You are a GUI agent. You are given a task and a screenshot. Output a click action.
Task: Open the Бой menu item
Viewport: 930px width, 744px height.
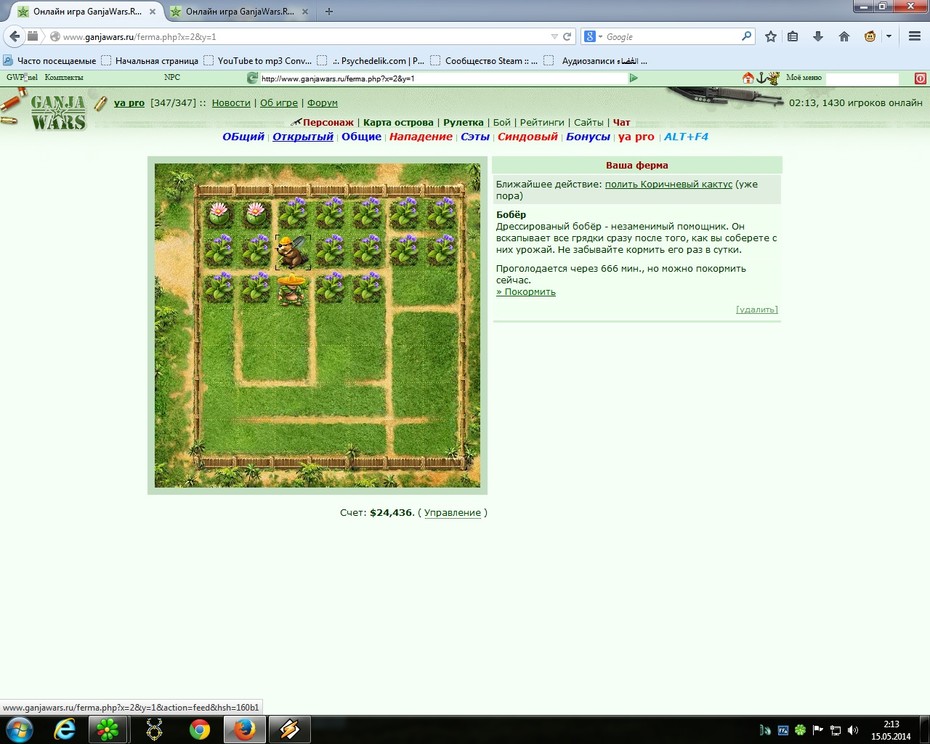[502, 122]
